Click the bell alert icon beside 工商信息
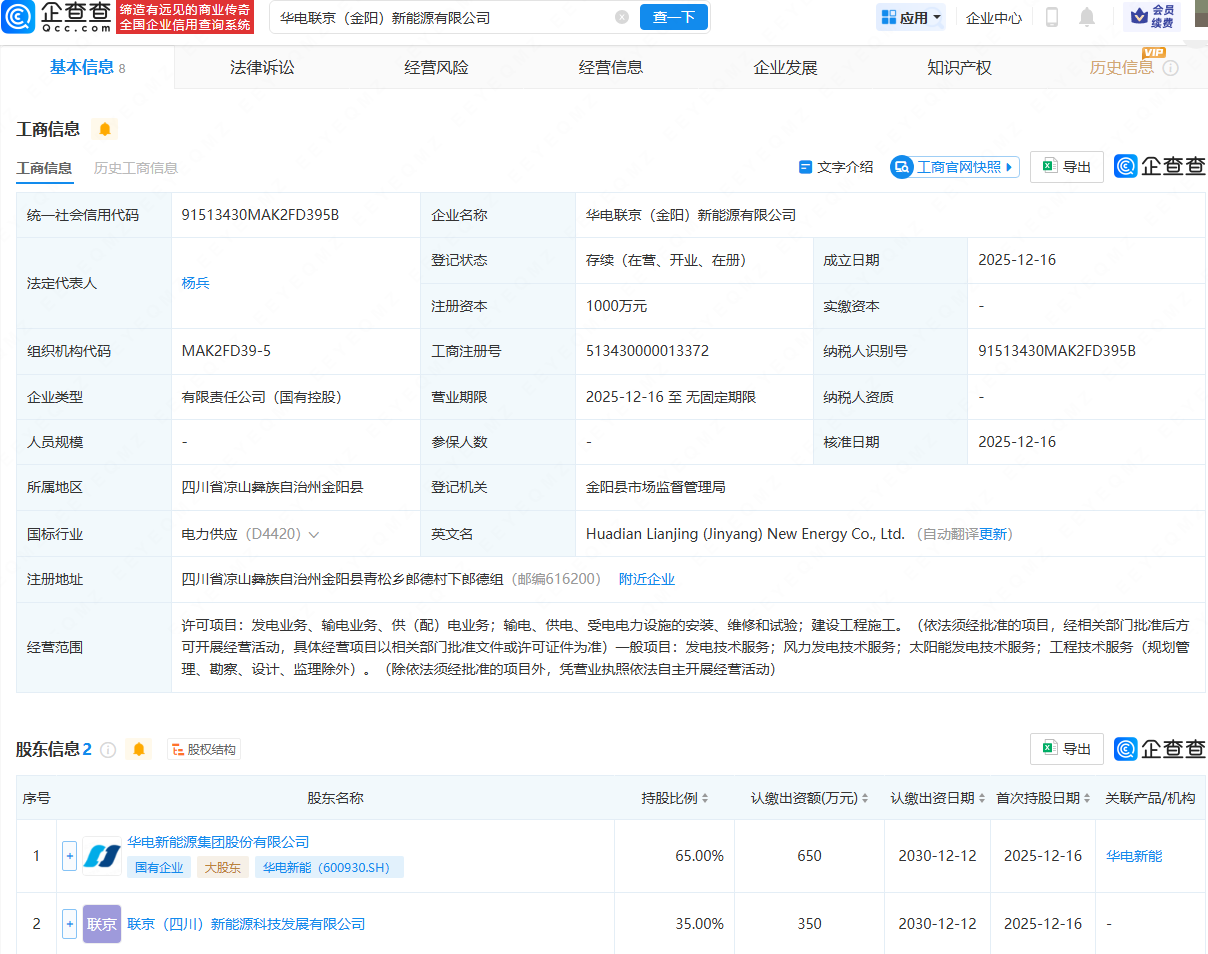Viewport: 1208px width, 954px height. coord(104,129)
